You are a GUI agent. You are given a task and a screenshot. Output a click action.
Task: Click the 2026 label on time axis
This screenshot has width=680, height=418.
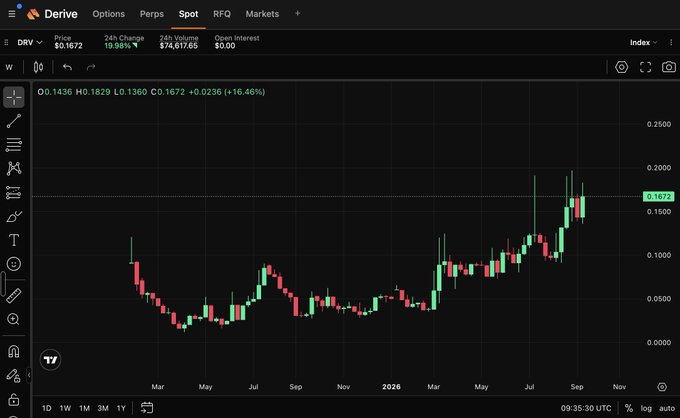(x=391, y=387)
